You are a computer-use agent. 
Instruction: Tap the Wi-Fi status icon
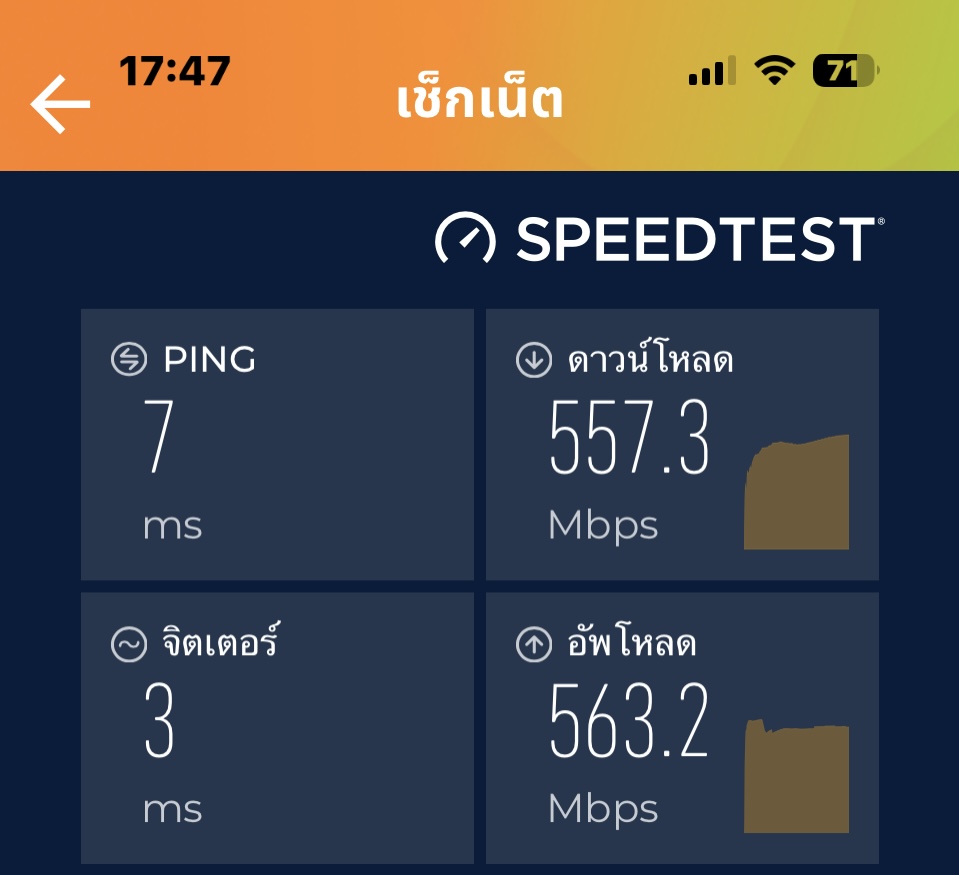pos(774,70)
